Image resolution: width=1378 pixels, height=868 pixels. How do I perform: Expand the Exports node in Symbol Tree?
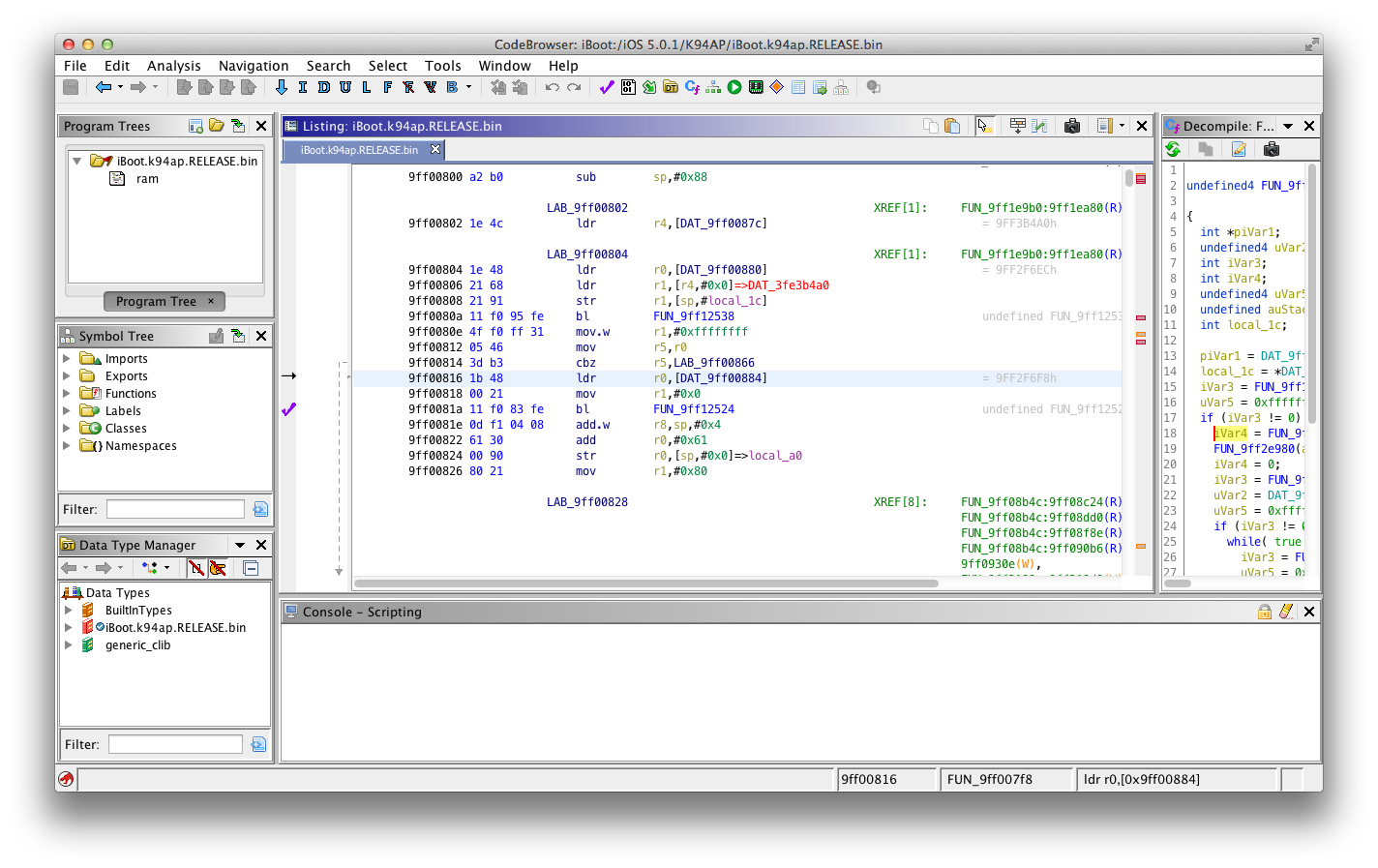pyautogui.click(x=67, y=376)
